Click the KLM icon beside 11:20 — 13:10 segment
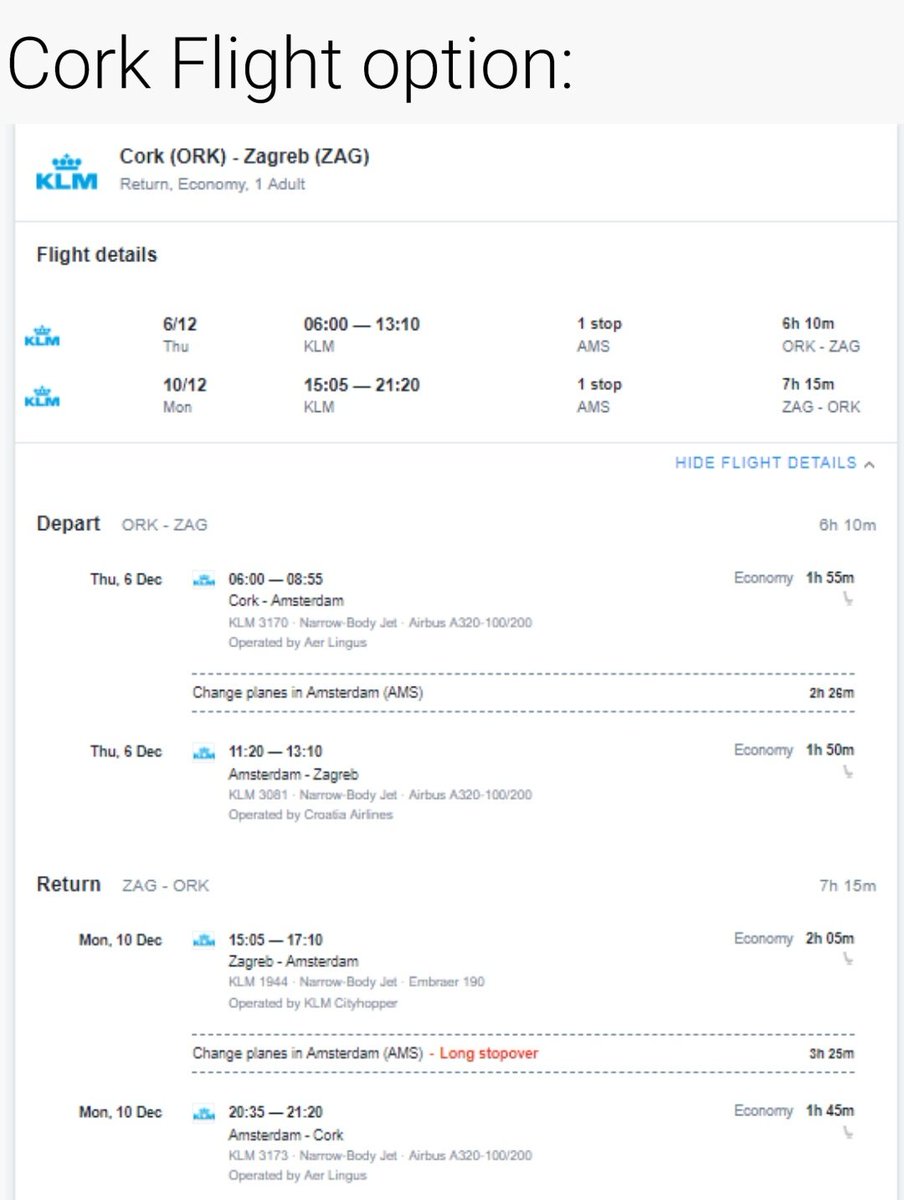Image resolution: width=904 pixels, height=1200 pixels. [x=204, y=751]
